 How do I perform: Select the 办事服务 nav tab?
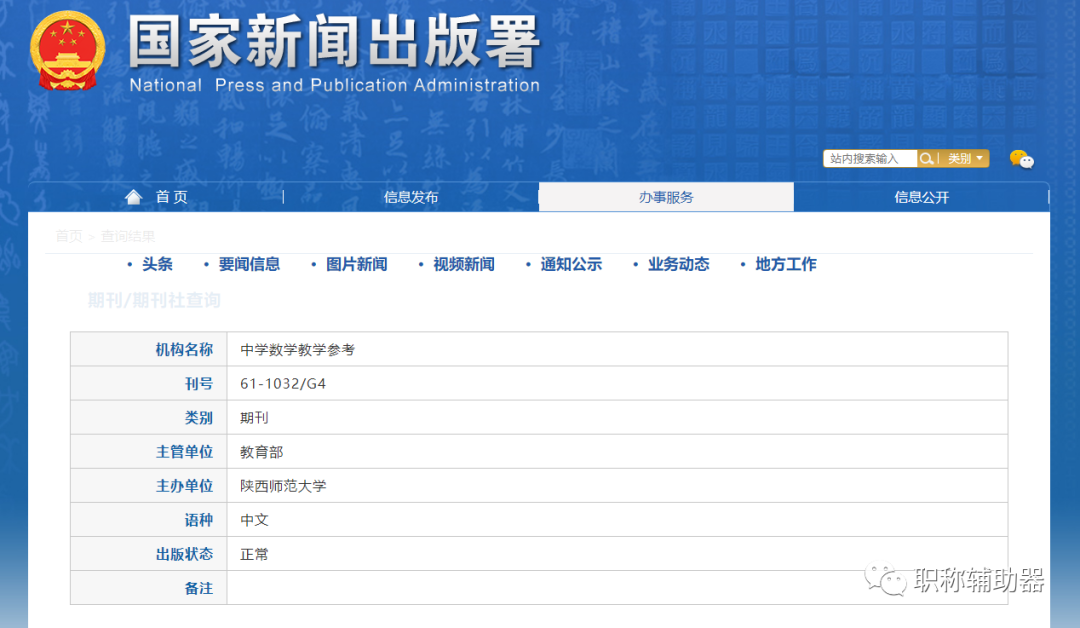[x=666, y=198]
